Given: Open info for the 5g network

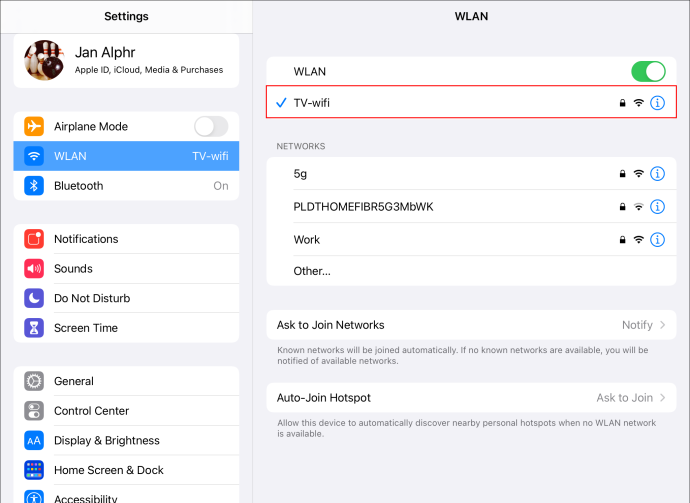Looking at the screenshot, I should tap(657, 173).
